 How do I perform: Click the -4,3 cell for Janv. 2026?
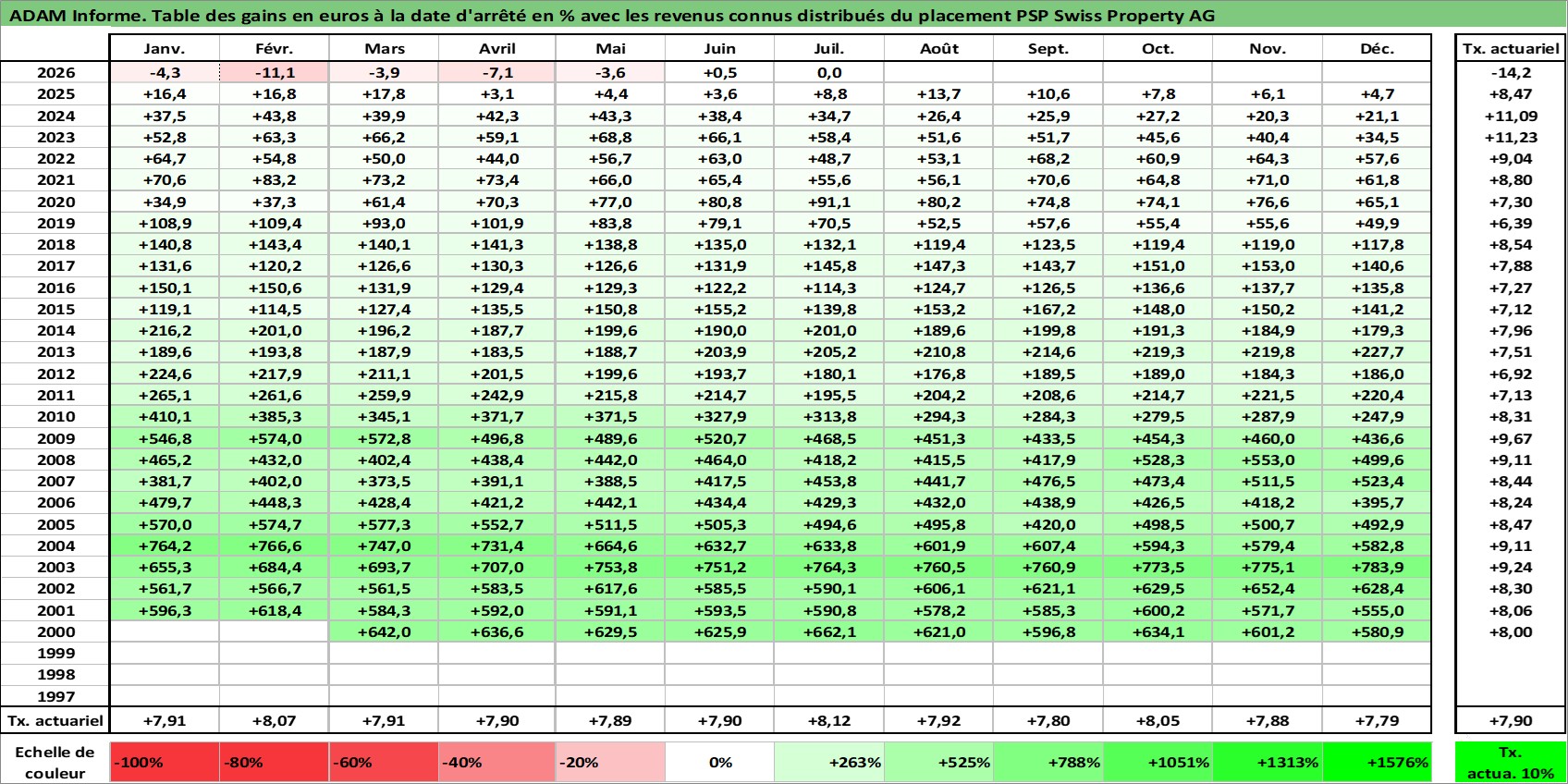(165, 73)
